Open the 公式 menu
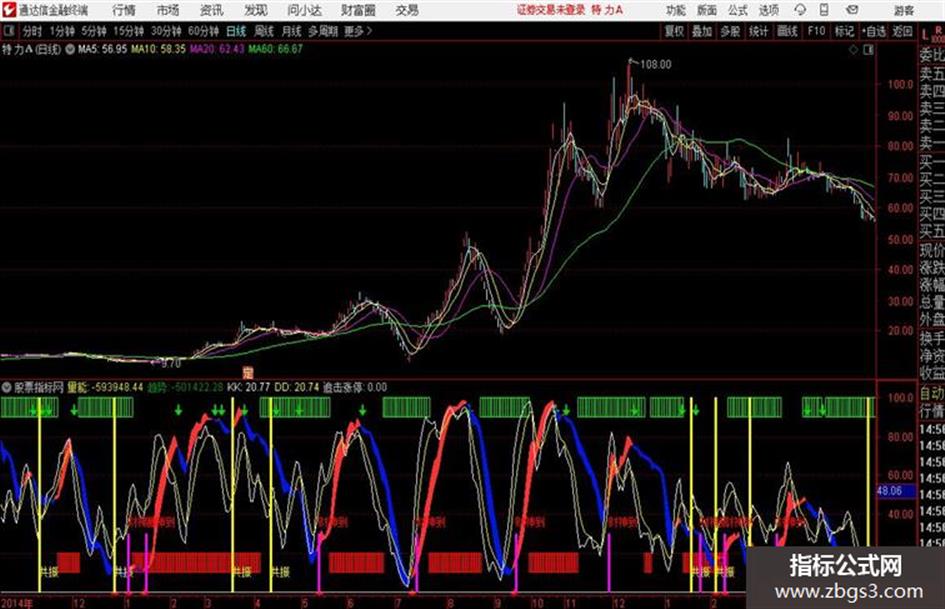The width and height of the screenshot is (945, 609). click(x=738, y=10)
